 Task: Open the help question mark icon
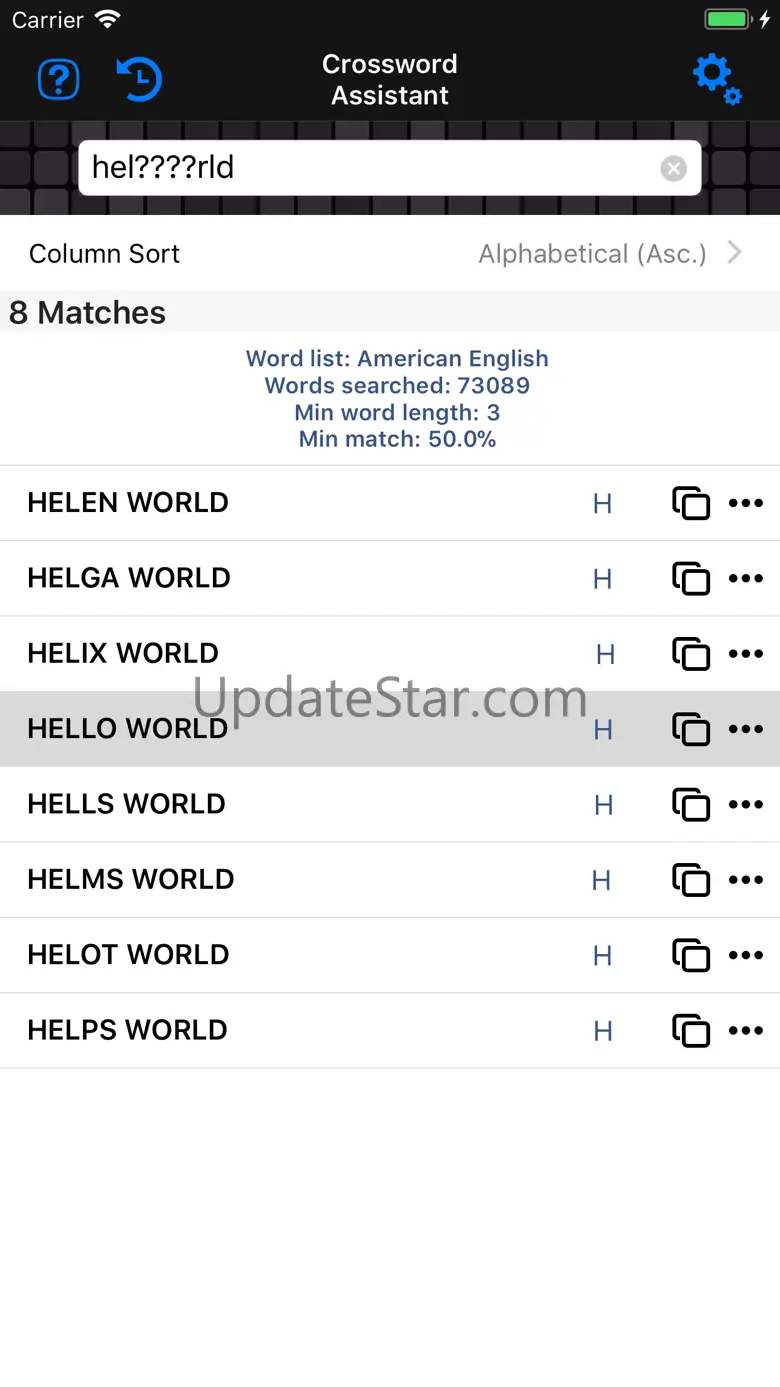click(x=59, y=79)
